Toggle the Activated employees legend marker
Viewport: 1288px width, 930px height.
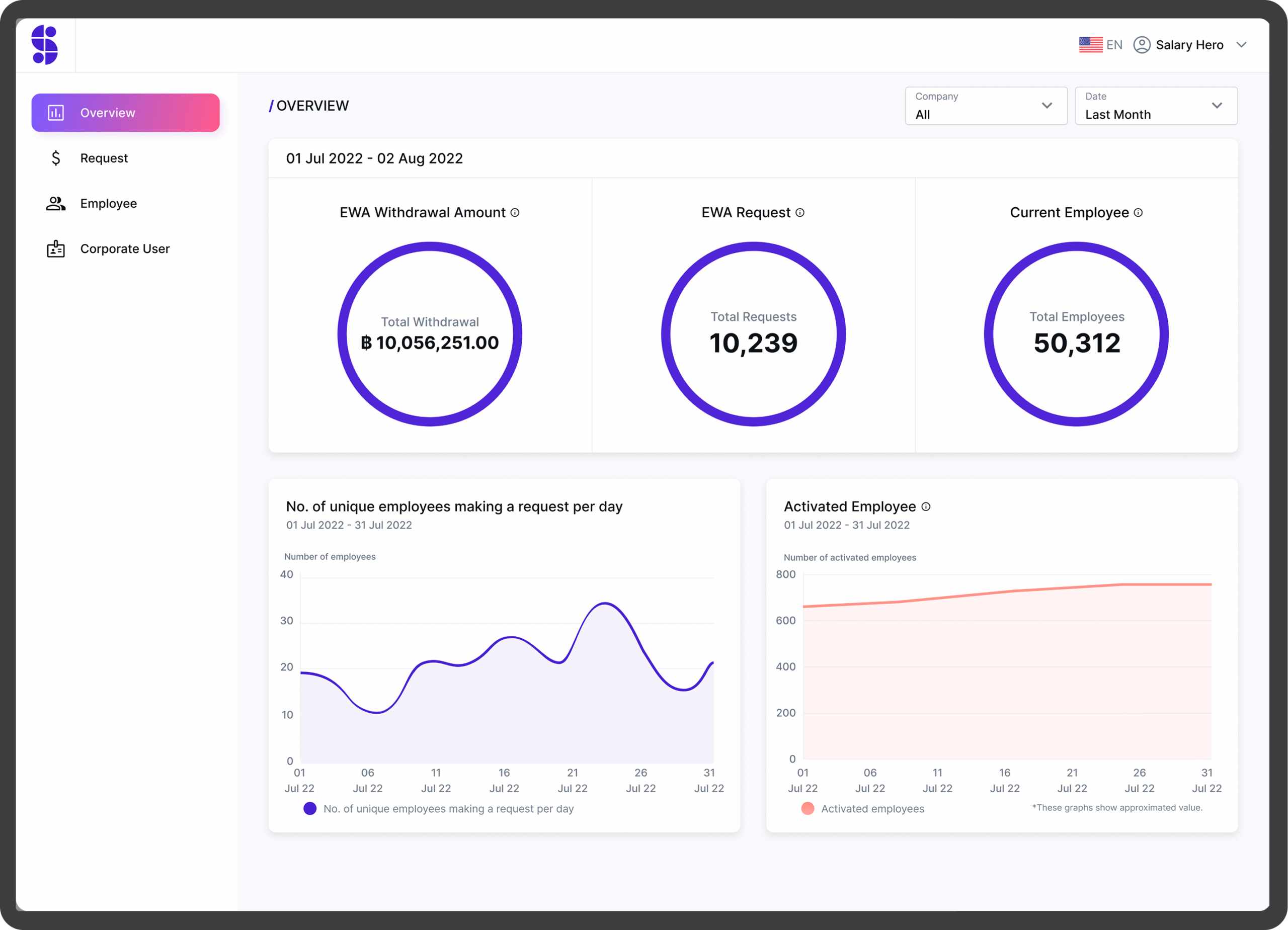808,808
